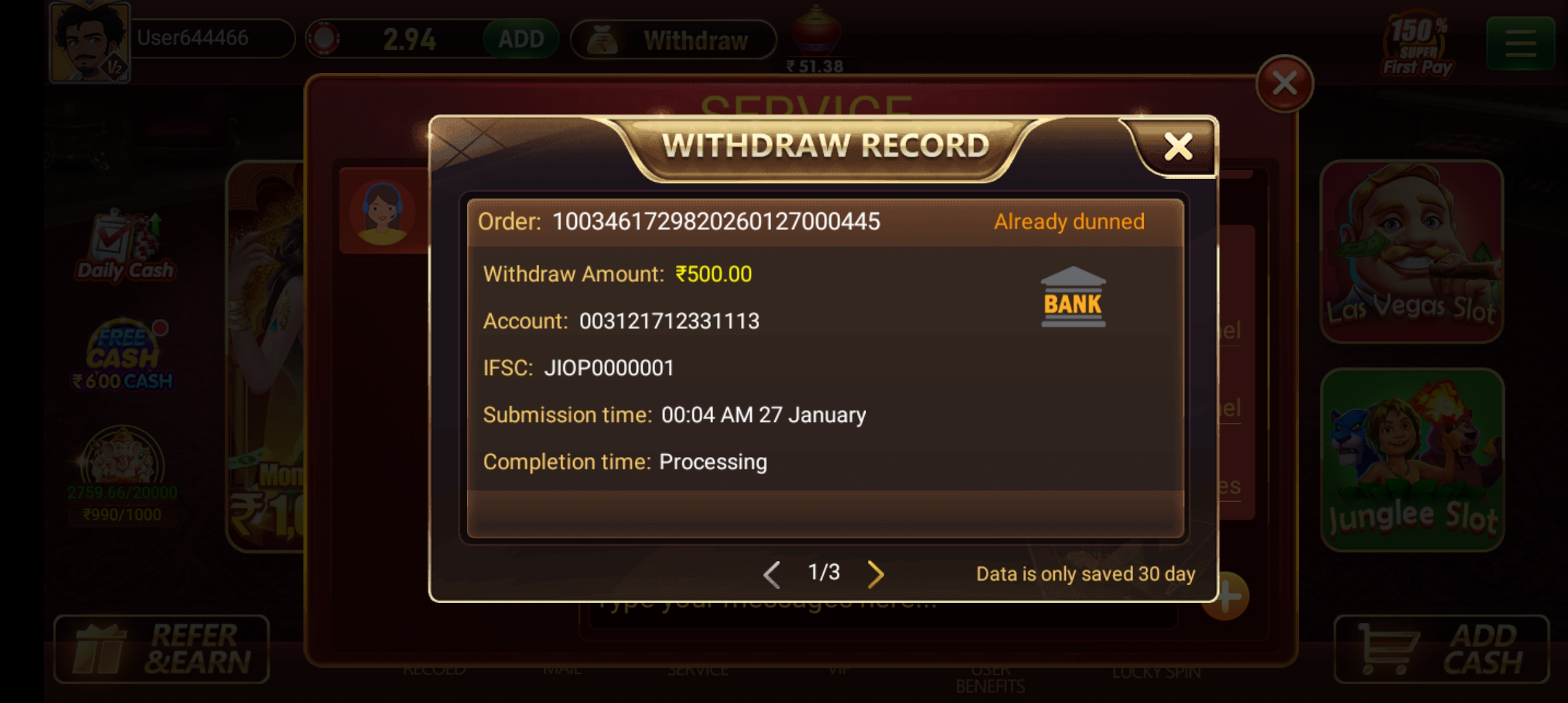Open Free Cash ₹600 icon
The height and width of the screenshot is (703, 1568).
pos(123,356)
